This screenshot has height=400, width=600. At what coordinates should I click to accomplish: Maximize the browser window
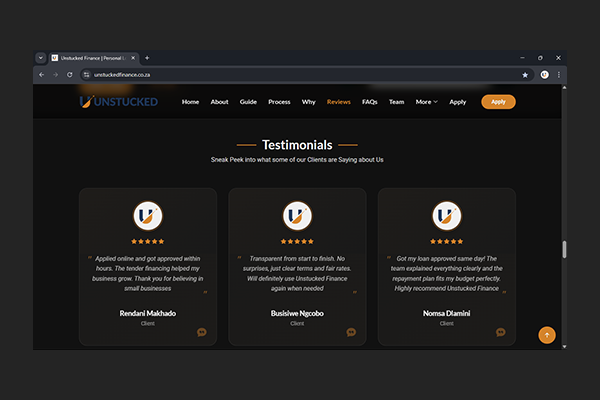pyautogui.click(x=540, y=58)
